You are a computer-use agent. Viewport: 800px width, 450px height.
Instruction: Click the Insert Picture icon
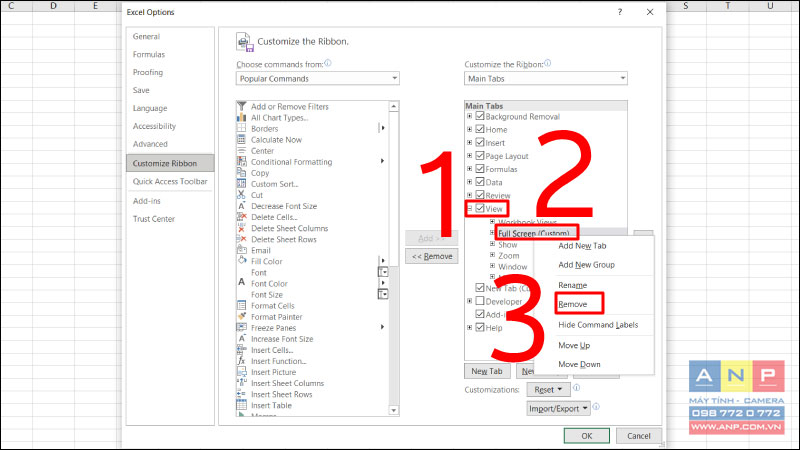coord(242,372)
